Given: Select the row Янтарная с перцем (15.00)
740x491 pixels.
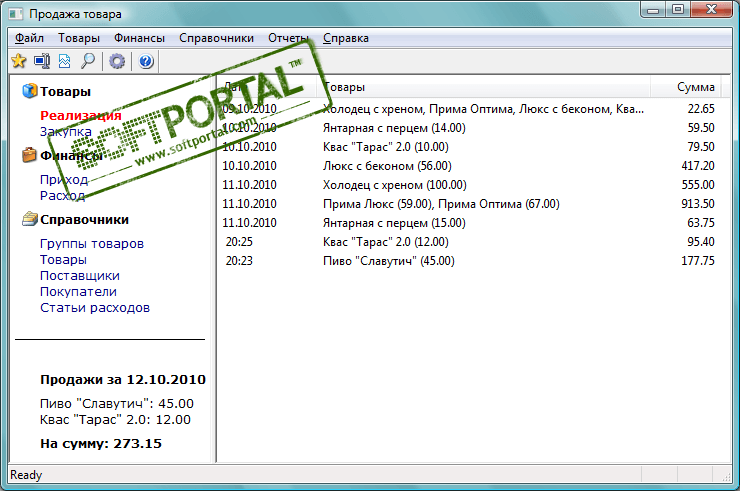Looking at the screenshot, I should point(470,223).
